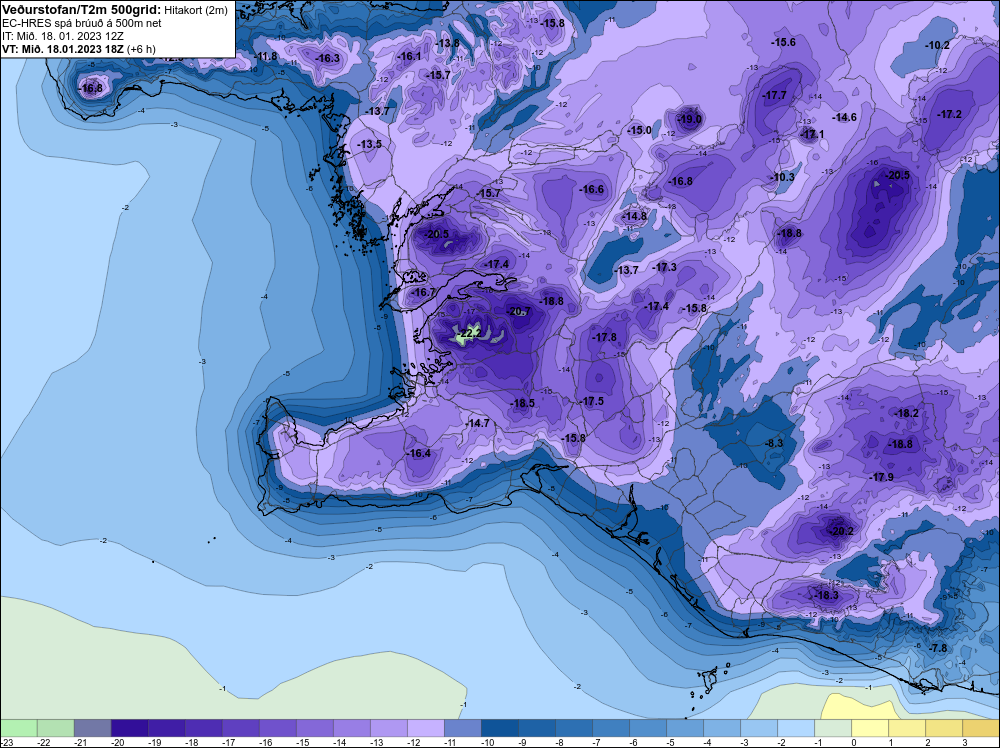The height and width of the screenshot is (748, 1000).
Task: Click the -13.8 temperature label
Action: tap(448, 43)
